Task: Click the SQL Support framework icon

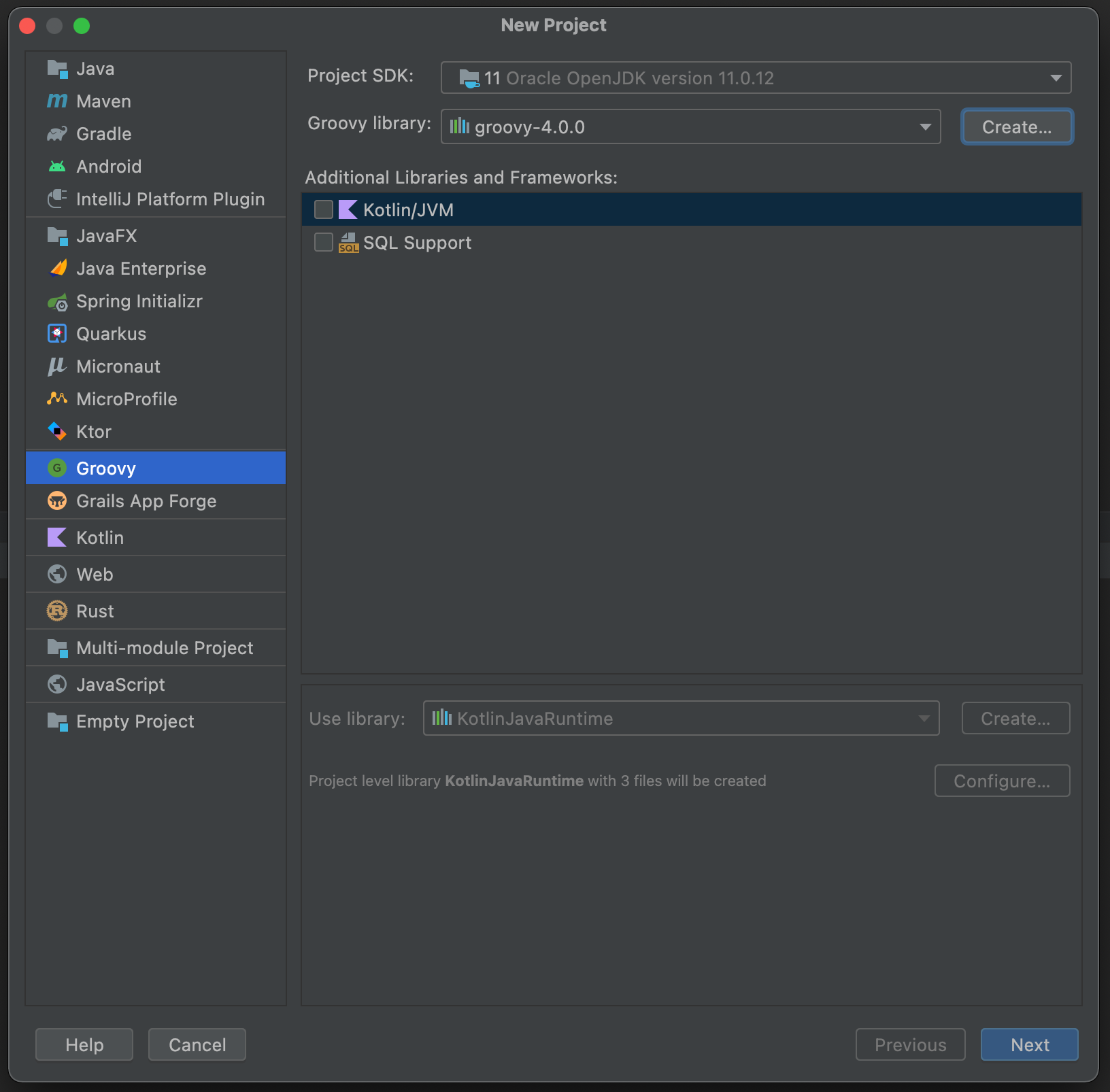Action: (x=348, y=243)
